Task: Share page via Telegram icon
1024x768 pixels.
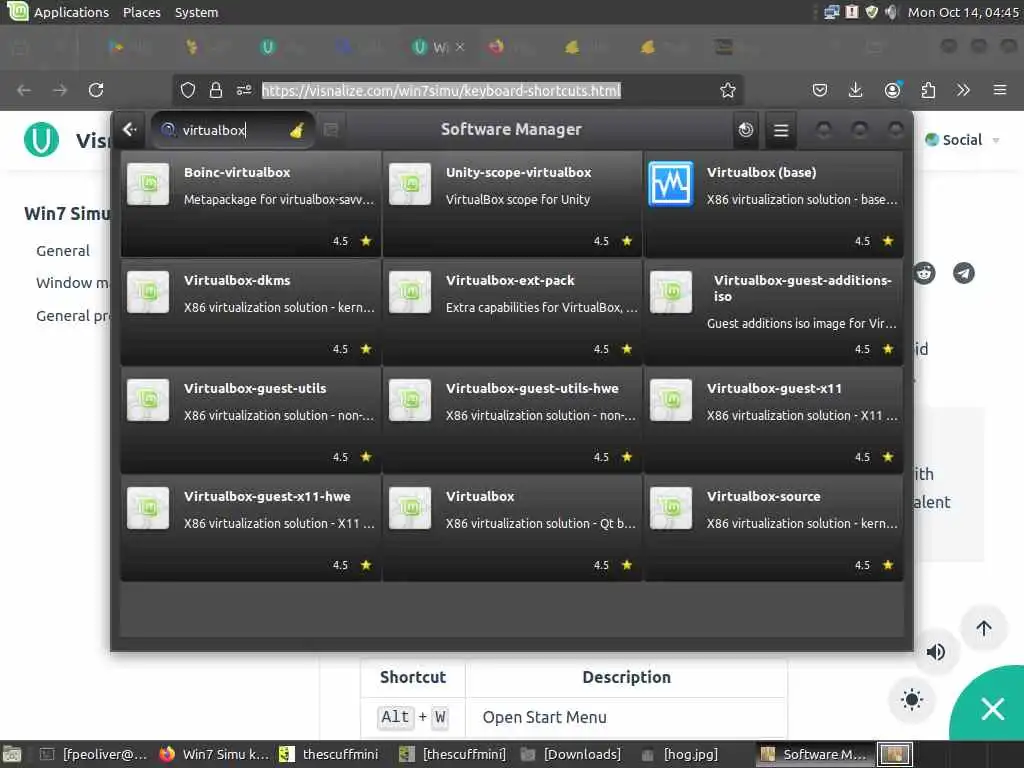Action: click(x=963, y=273)
